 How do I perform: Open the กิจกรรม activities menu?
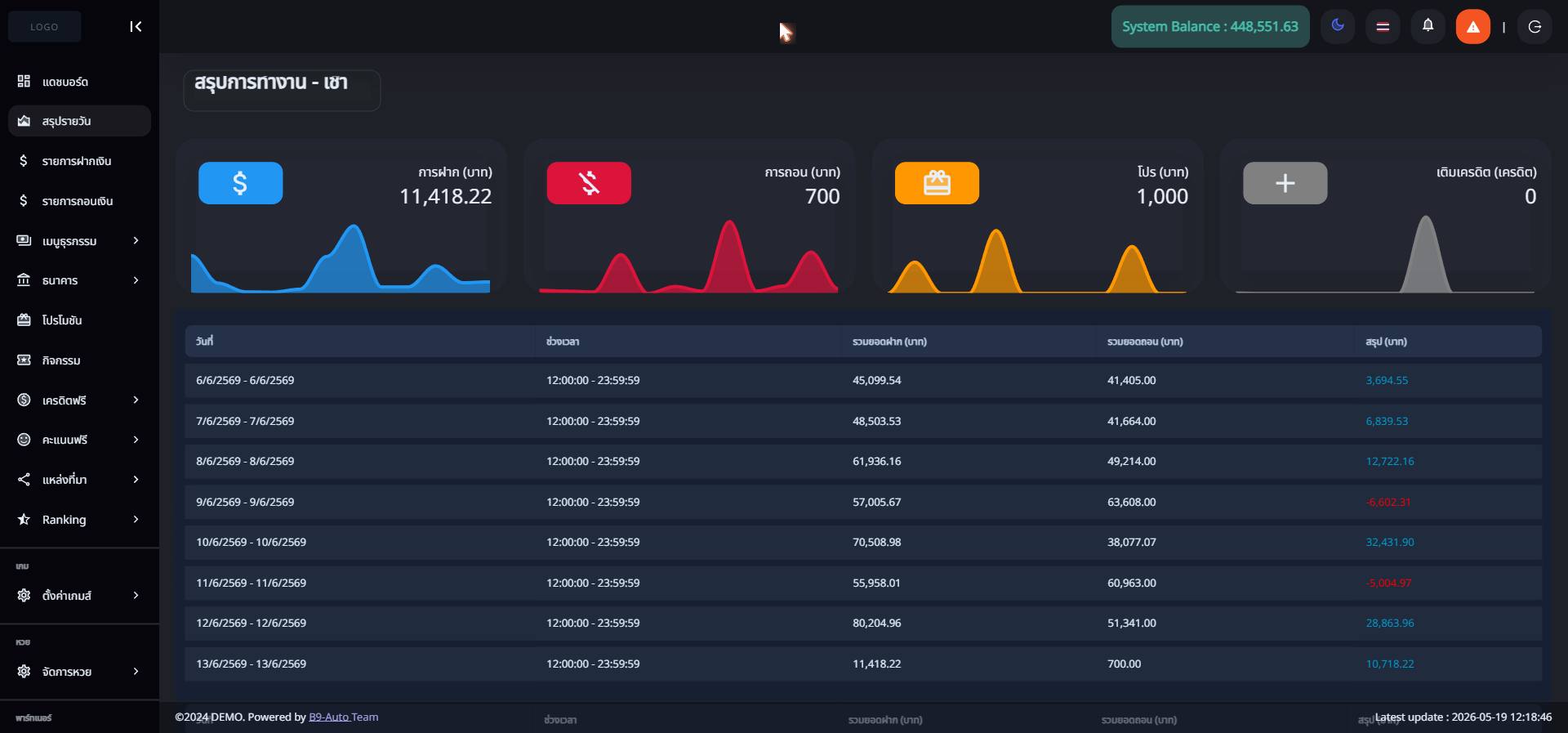point(79,360)
